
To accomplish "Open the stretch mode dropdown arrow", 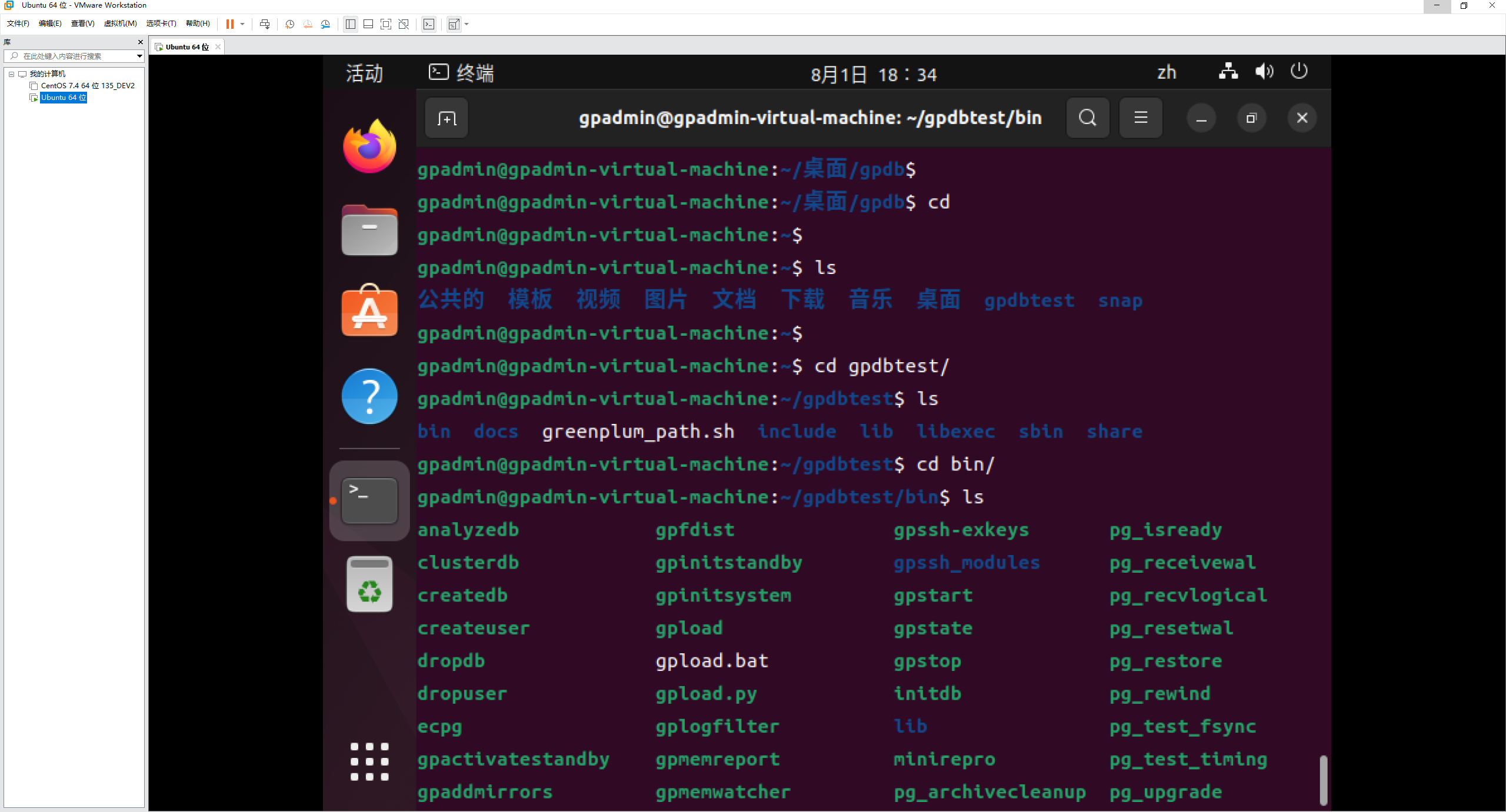I will click(467, 24).
